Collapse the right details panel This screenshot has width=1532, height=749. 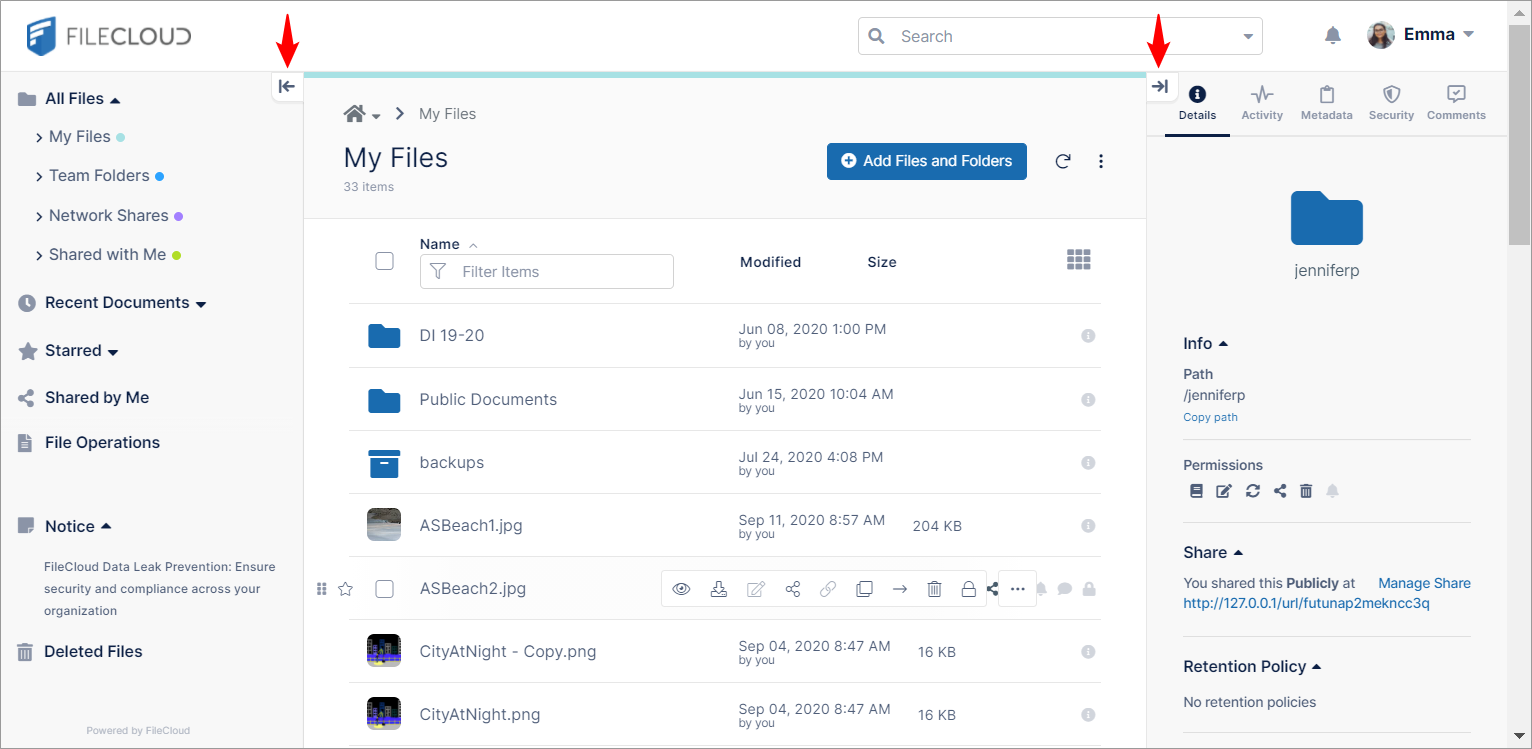click(x=1160, y=87)
